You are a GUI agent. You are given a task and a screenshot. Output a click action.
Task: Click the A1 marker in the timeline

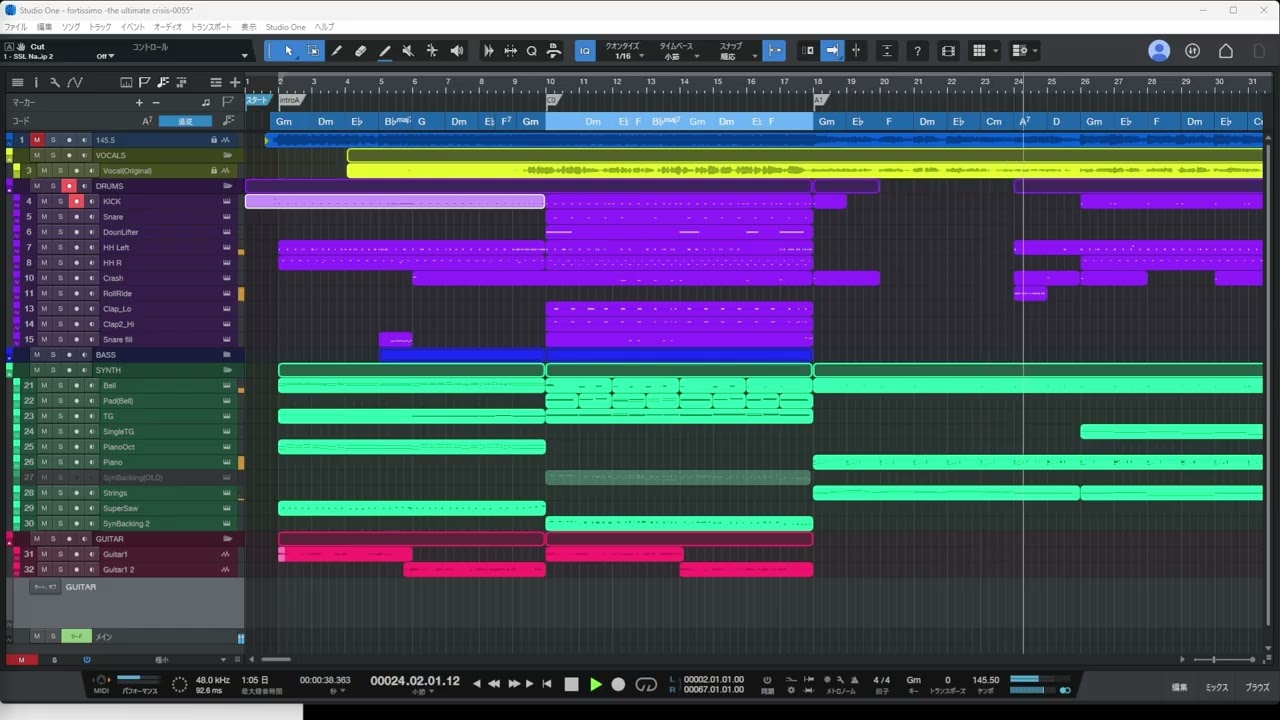[x=821, y=100]
